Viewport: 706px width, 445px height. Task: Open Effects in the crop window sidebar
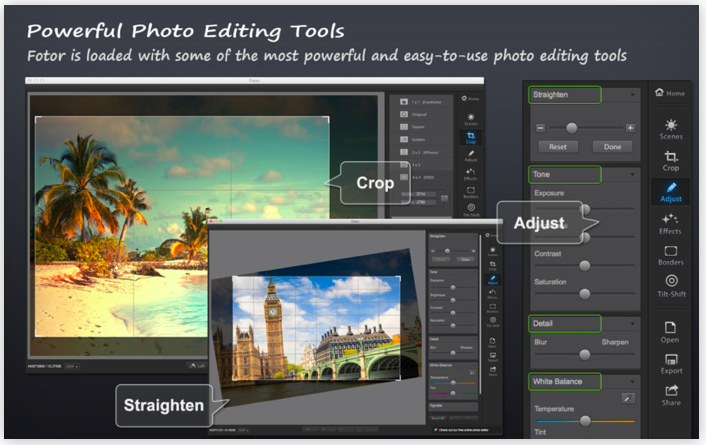point(471,174)
